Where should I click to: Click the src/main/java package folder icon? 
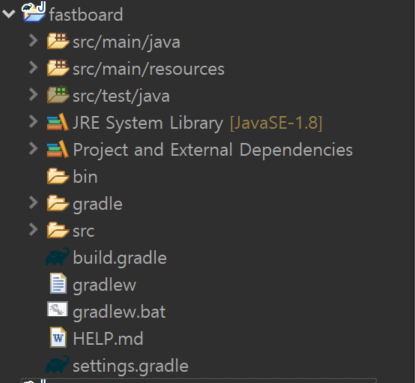(x=58, y=41)
